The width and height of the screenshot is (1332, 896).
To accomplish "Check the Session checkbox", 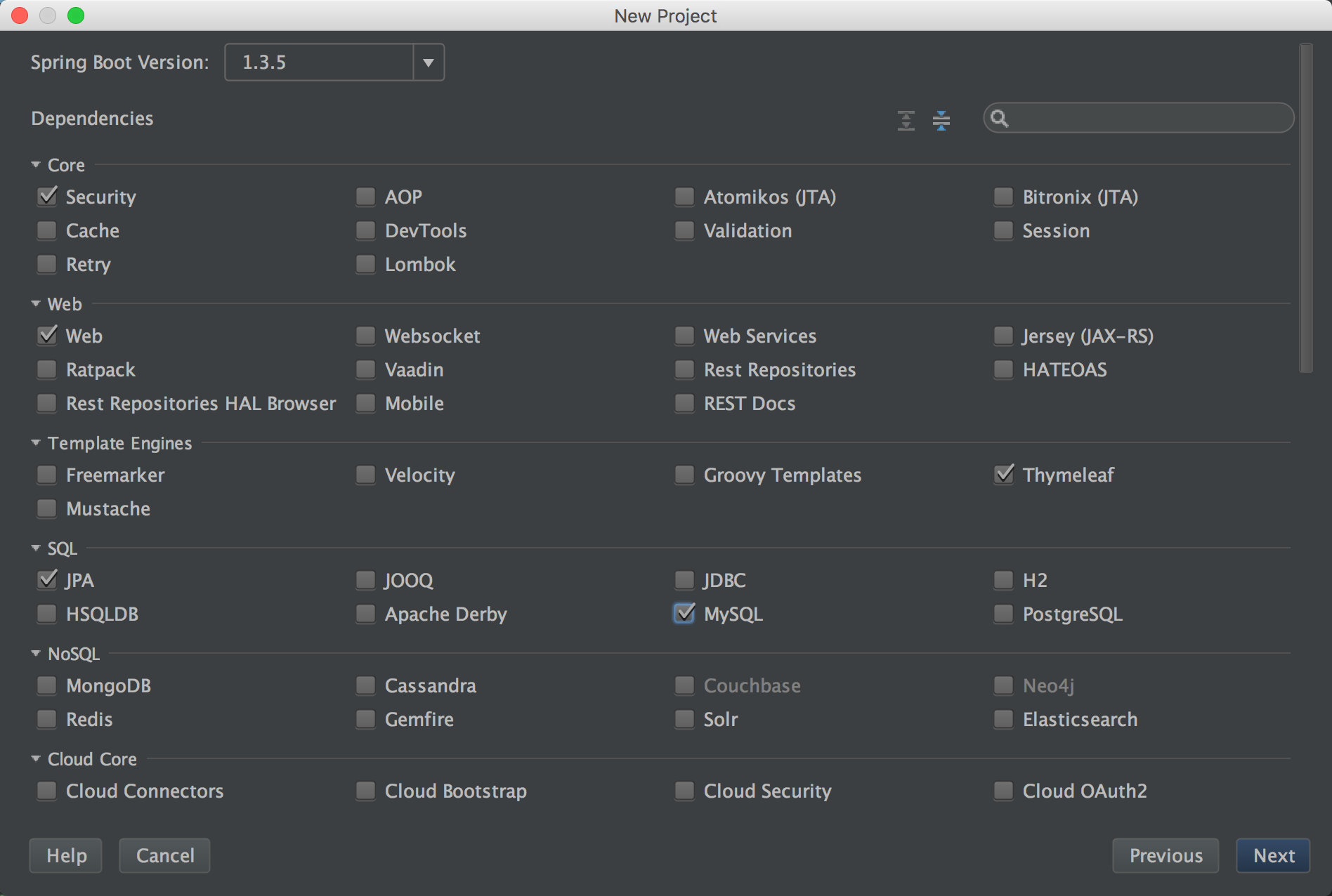I will click(x=1003, y=230).
